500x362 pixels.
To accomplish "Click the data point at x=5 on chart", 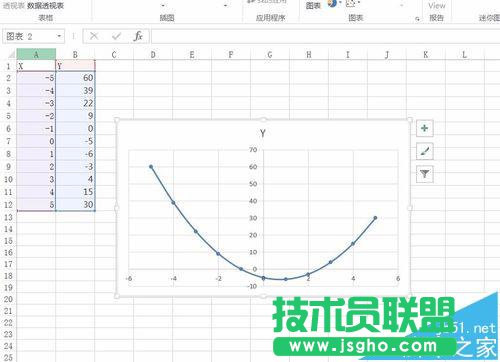I will [x=375, y=218].
